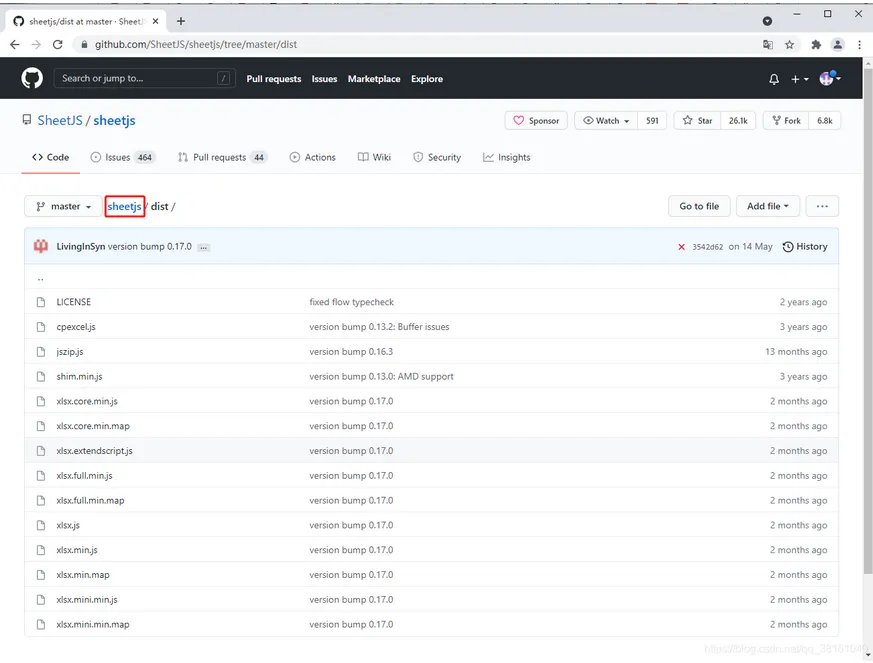The width and height of the screenshot is (873, 663).
Task: View the 26.1k stargazers count
Action: (x=738, y=120)
